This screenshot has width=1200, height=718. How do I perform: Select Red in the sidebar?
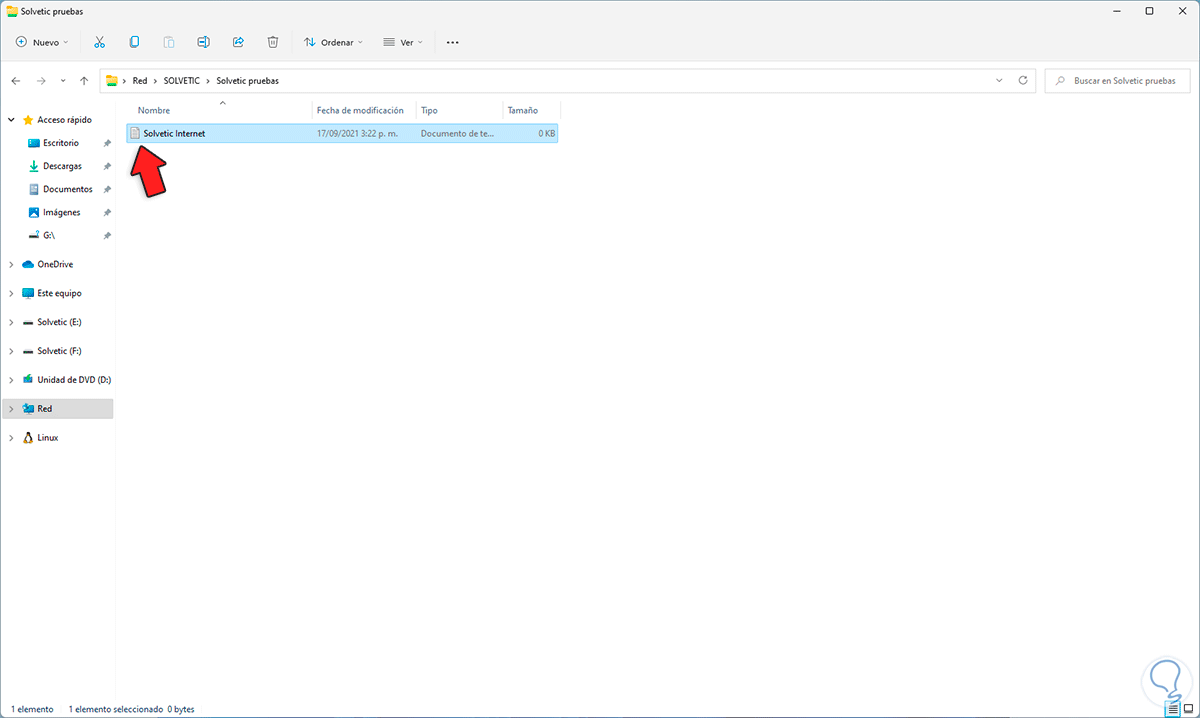[45, 409]
